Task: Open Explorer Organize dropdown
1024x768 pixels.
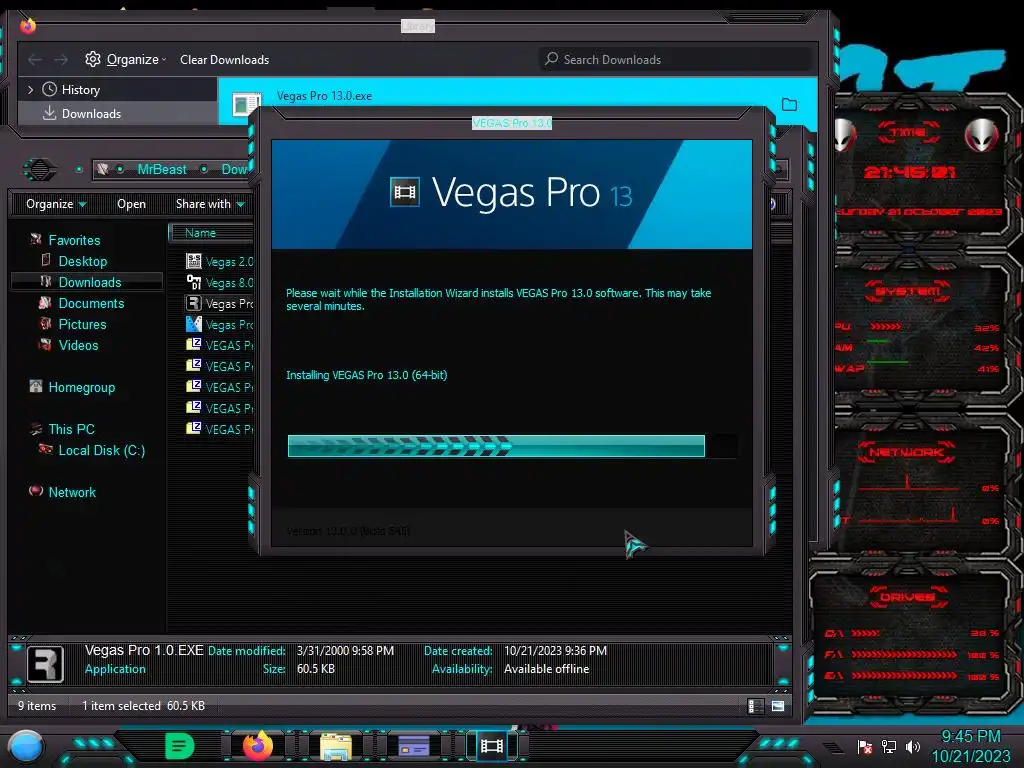Action: 56,204
